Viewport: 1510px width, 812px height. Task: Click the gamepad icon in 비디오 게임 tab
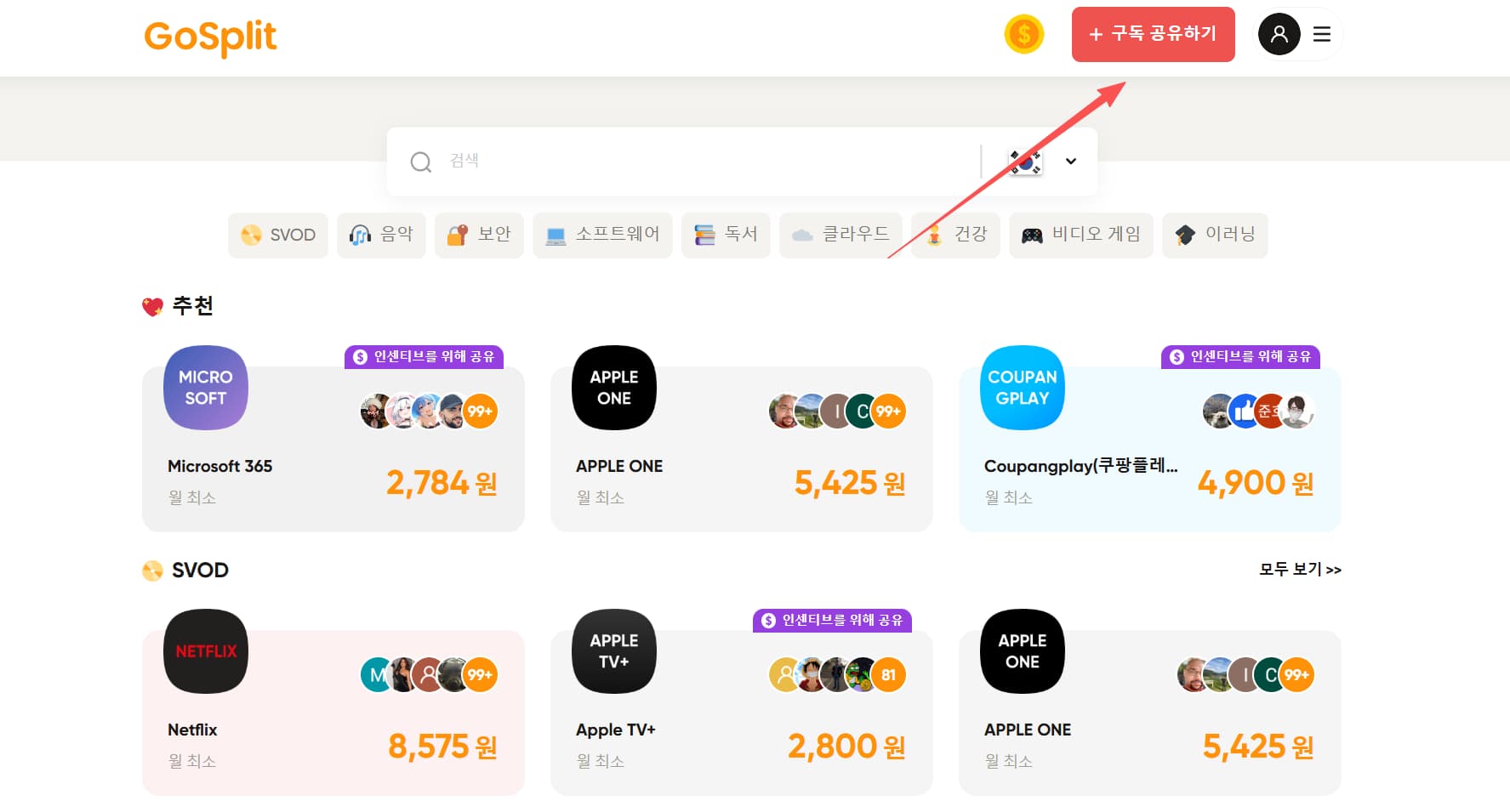pyautogui.click(x=1032, y=236)
